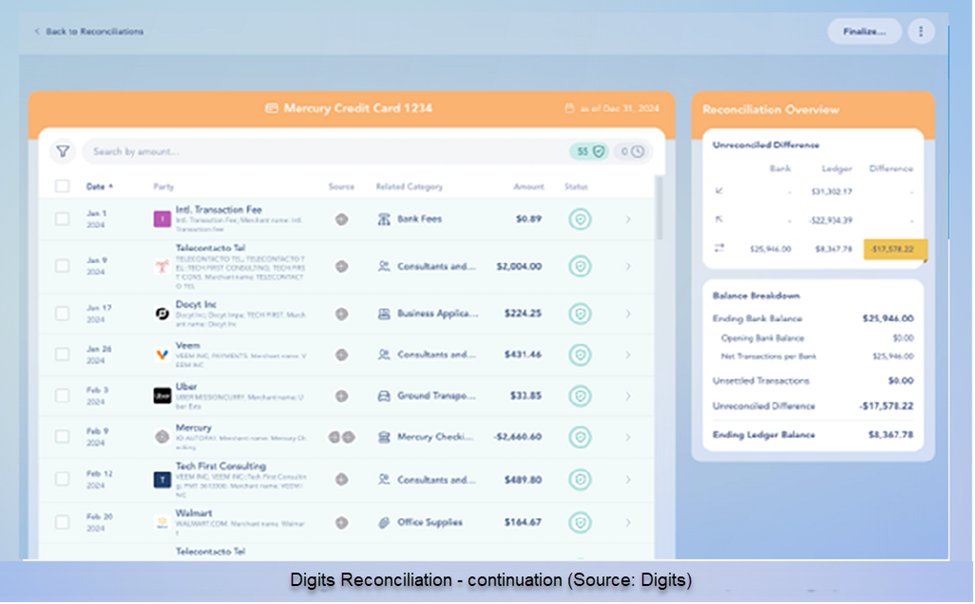The width and height of the screenshot is (975, 604).
Task: Toggle the select-all checkbox in the table header
Action: point(62,186)
